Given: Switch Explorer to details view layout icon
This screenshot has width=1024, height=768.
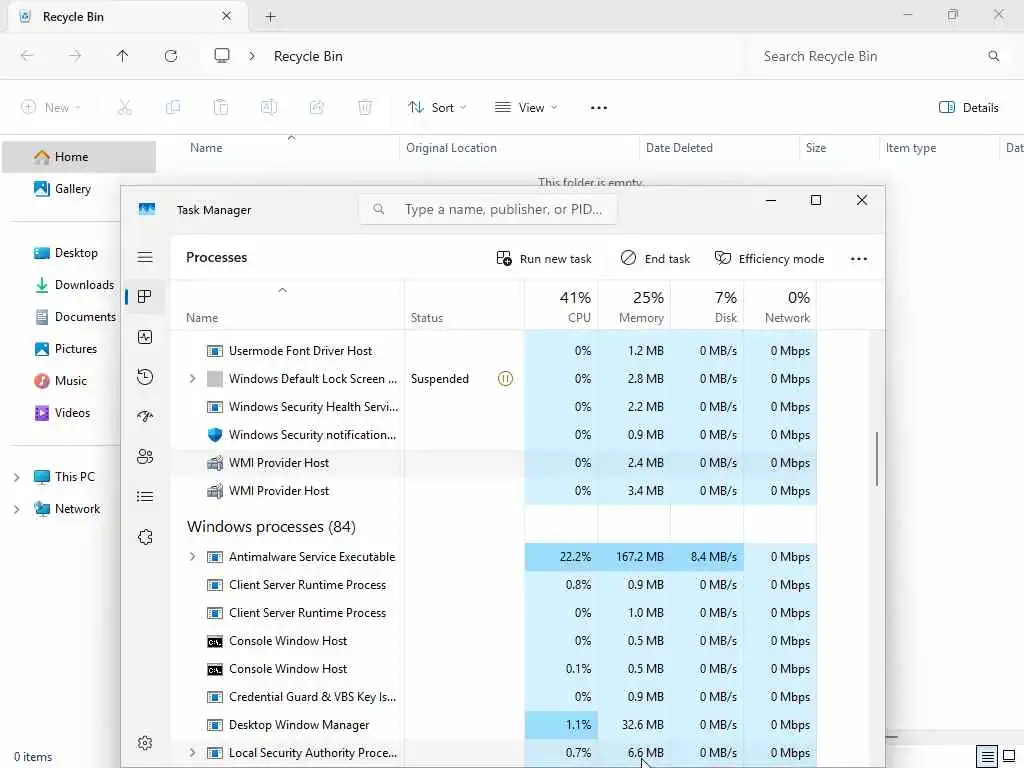Looking at the screenshot, I should pos(987,757).
